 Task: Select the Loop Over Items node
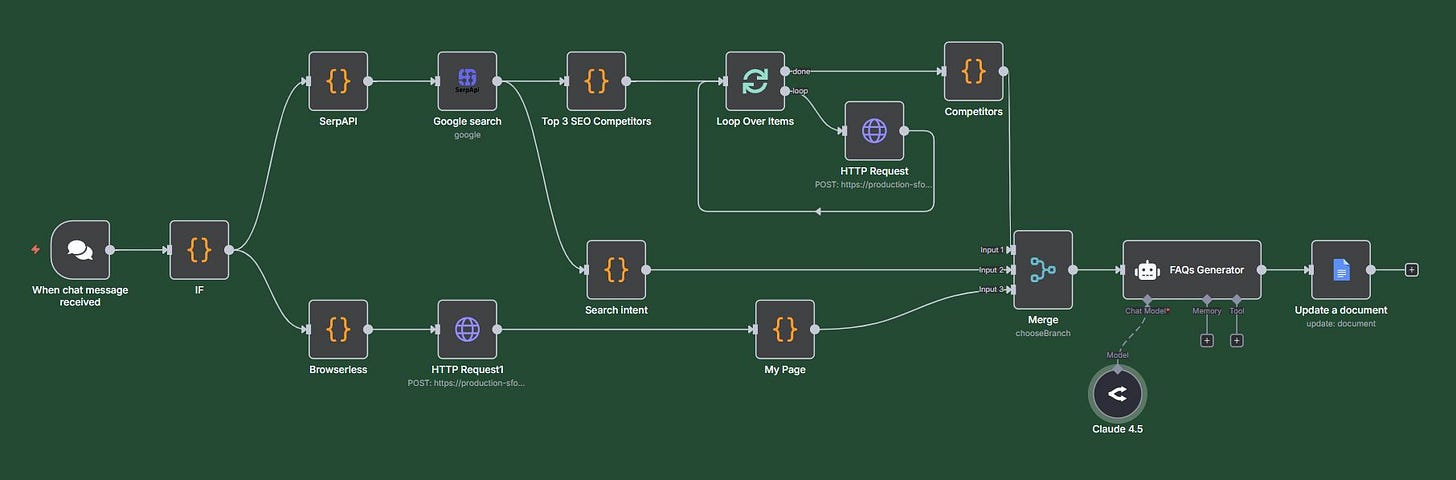point(755,81)
